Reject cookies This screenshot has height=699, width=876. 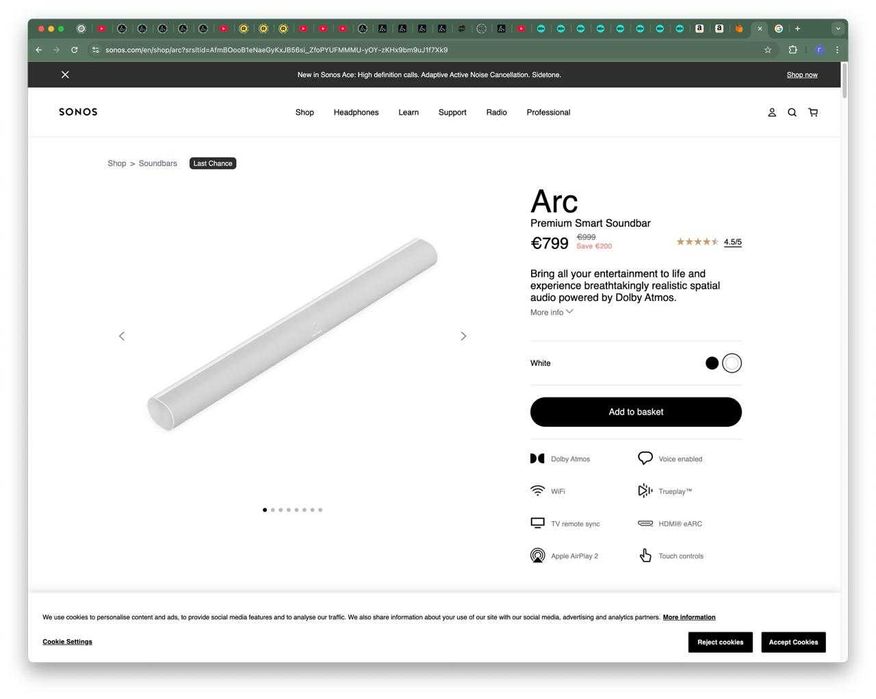coord(720,642)
